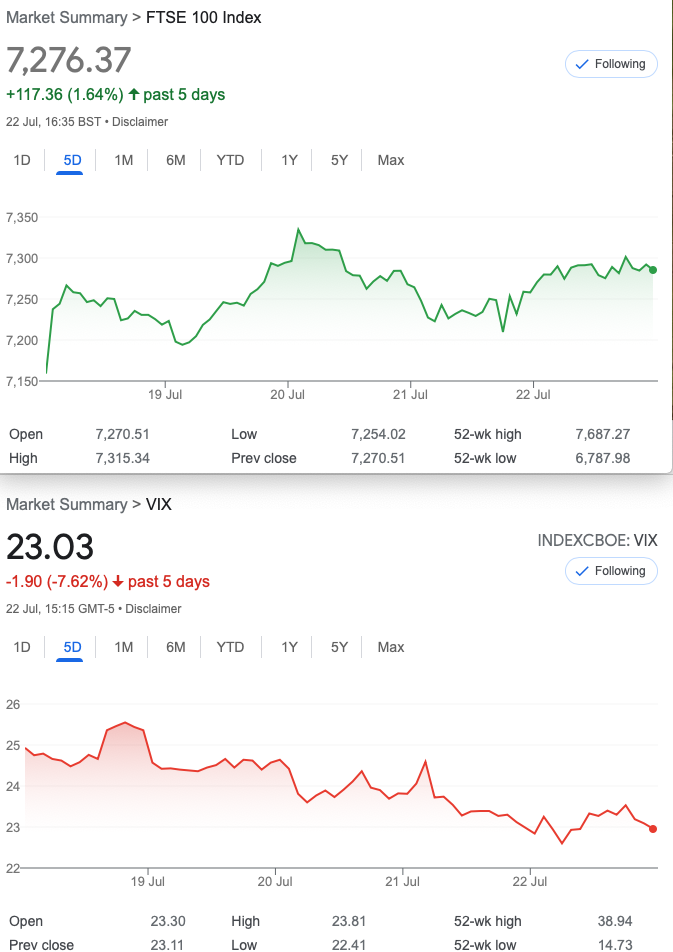
Task: Click the +117.36 (1.64%) change text
Action: [x=64, y=95]
